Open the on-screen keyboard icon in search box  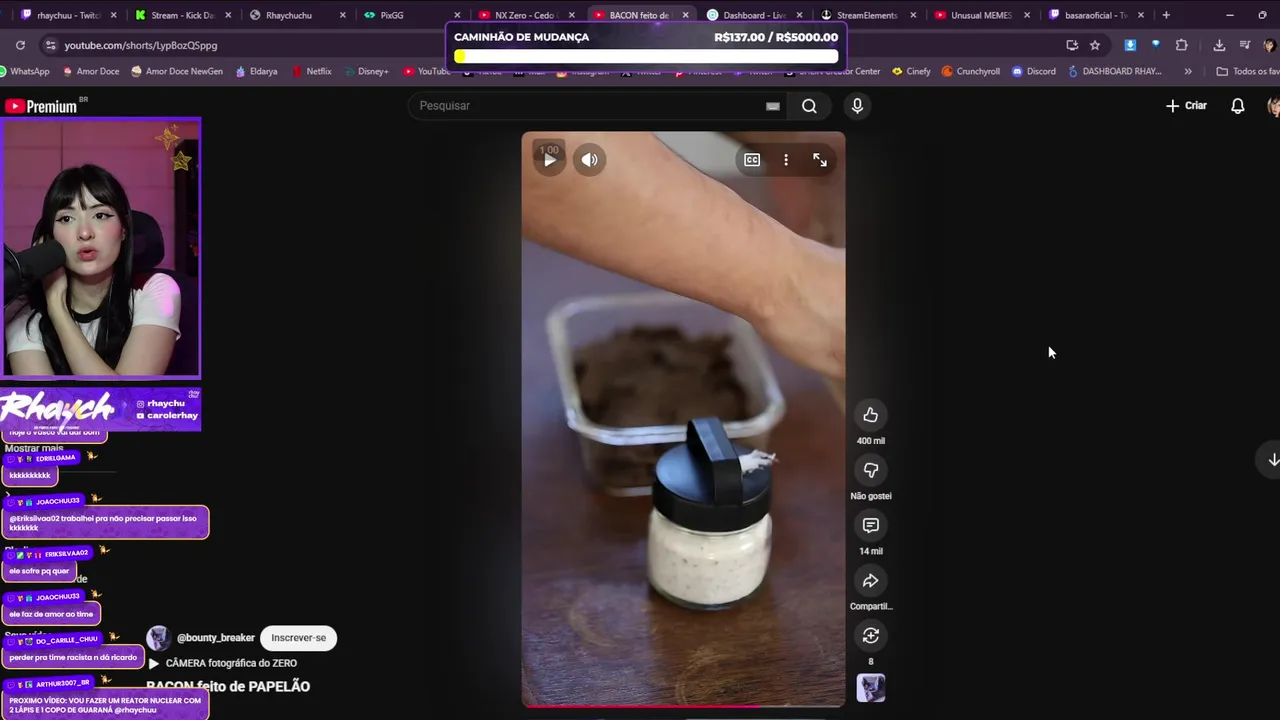point(773,106)
